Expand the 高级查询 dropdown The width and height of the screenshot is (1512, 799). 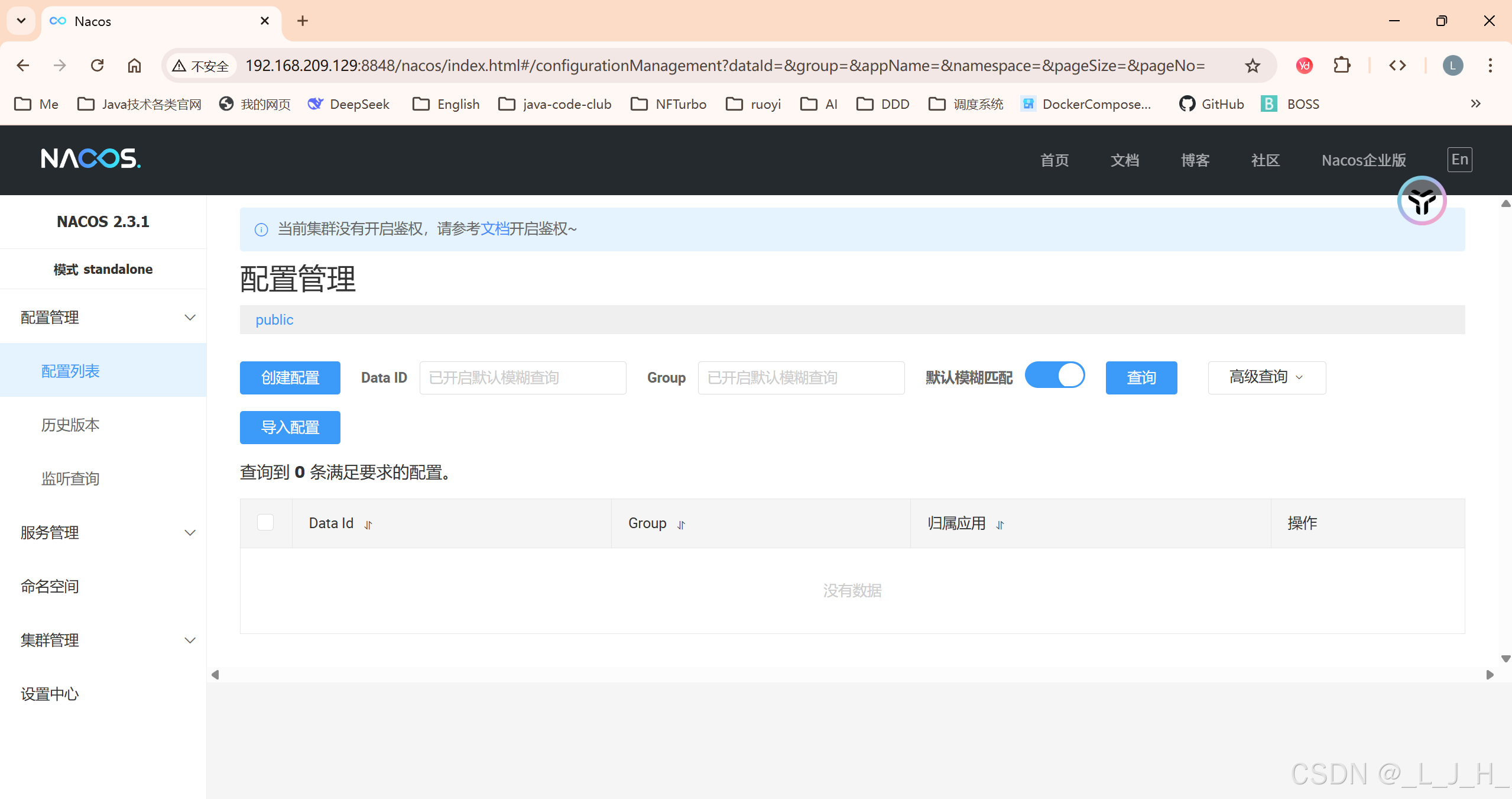1267,377
